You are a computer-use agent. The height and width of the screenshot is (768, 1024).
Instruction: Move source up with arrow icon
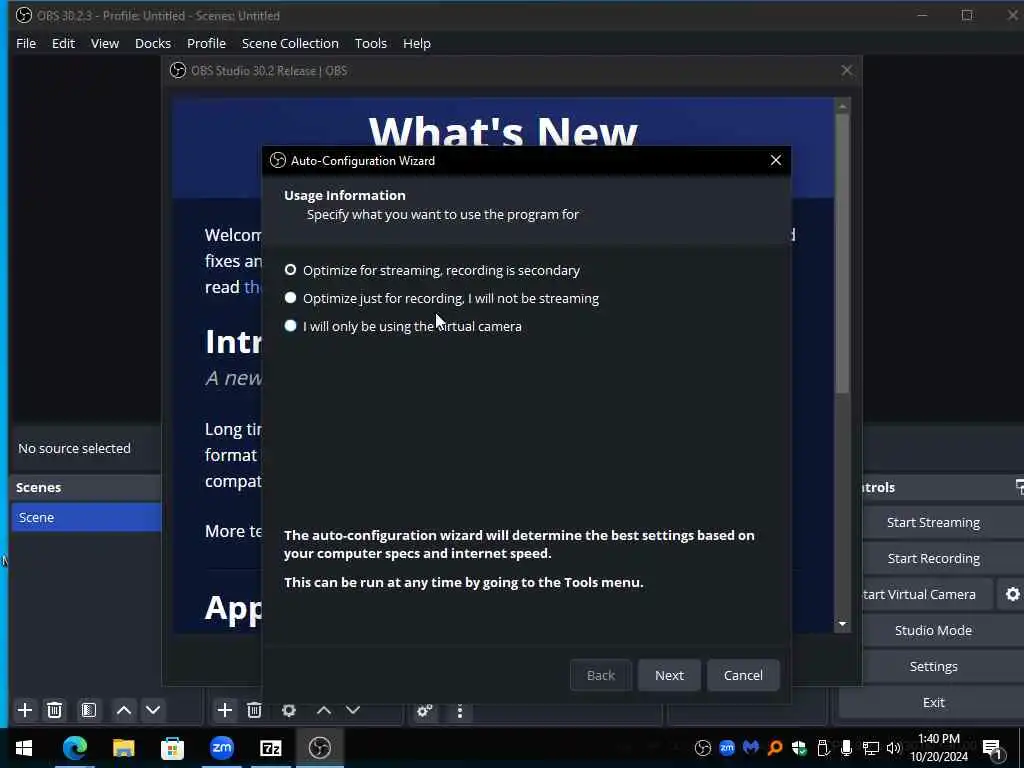(x=324, y=710)
